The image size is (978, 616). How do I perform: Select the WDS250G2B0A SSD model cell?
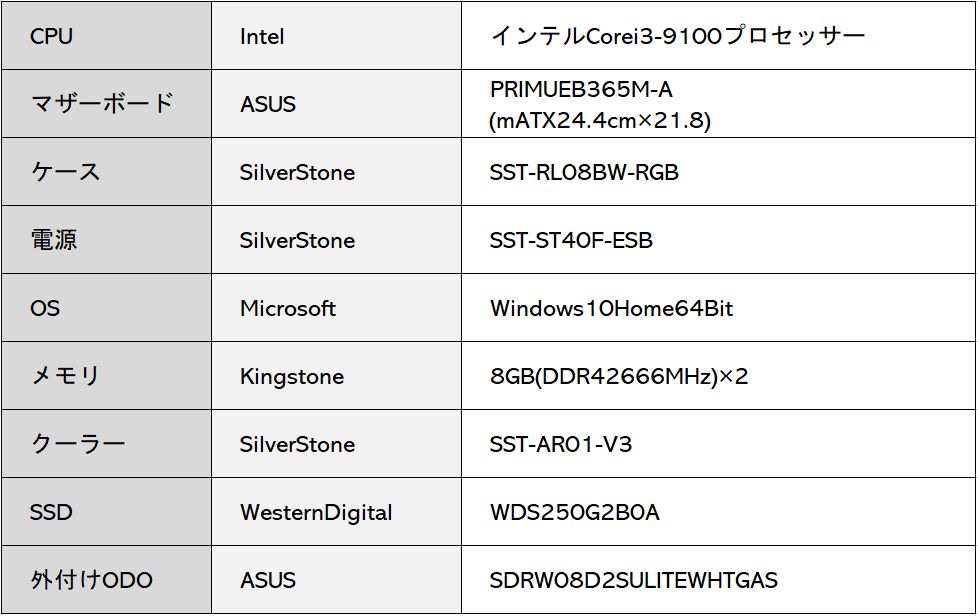click(x=719, y=512)
